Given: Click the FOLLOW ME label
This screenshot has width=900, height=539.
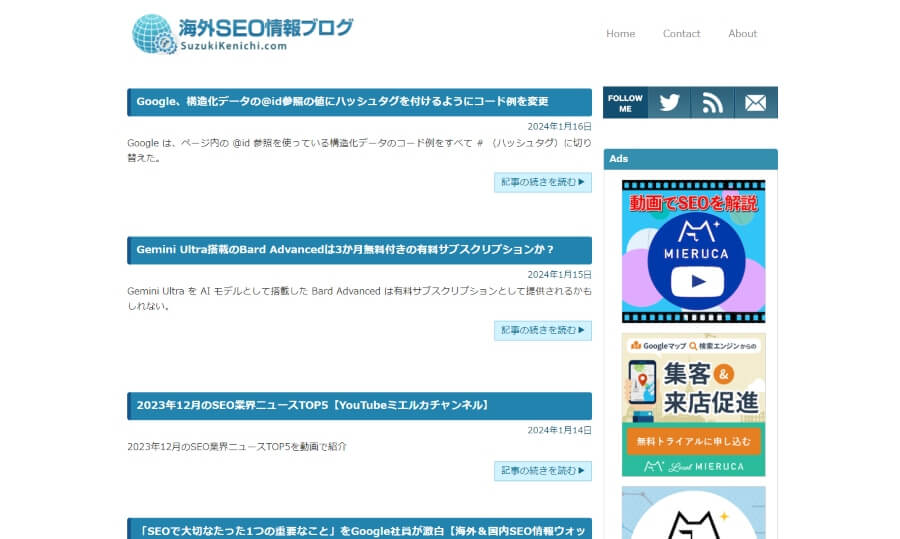Looking at the screenshot, I should pyautogui.click(x=625, y=103).
